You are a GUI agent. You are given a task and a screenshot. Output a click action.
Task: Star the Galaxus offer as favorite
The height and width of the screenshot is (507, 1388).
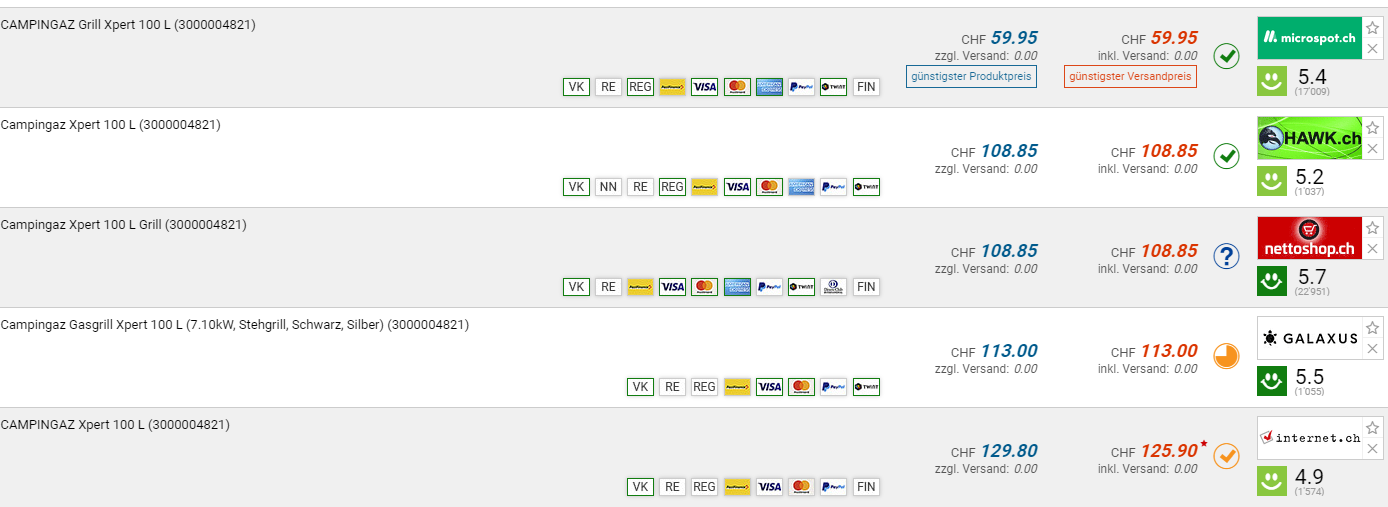coord(1373,328)
